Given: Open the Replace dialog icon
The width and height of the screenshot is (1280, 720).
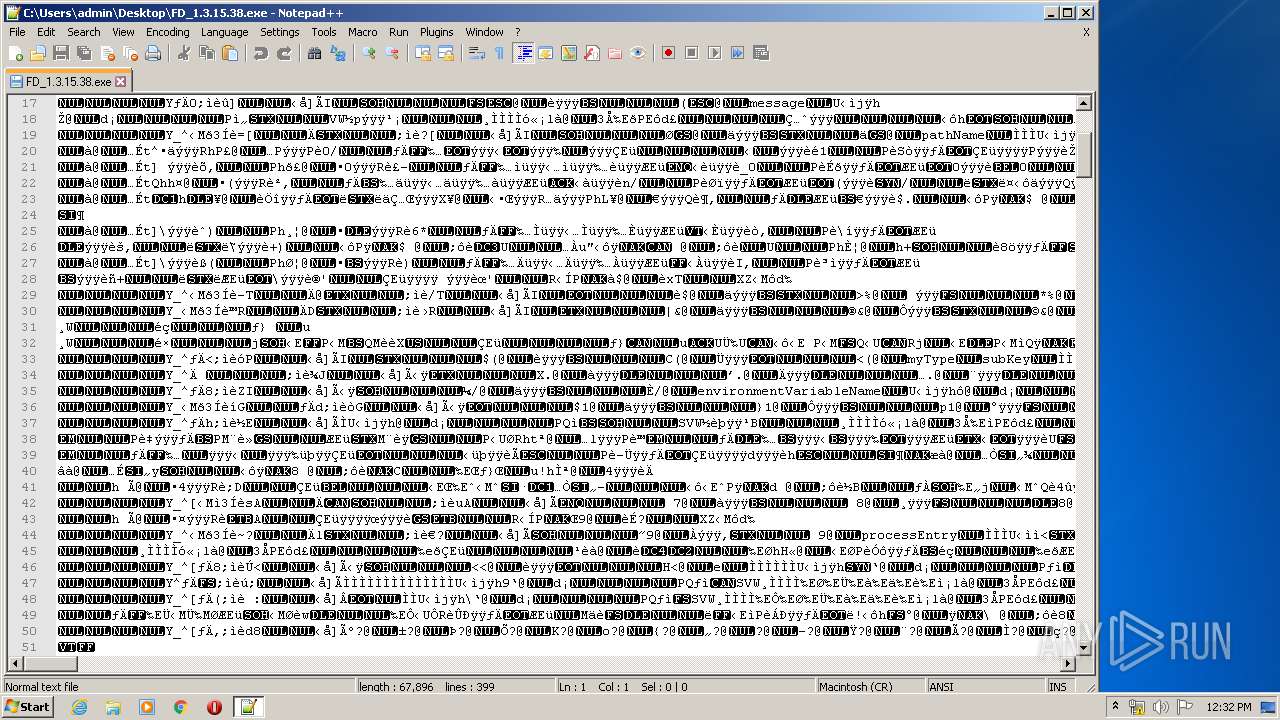Looking at the screenshot, I should 338,53.
